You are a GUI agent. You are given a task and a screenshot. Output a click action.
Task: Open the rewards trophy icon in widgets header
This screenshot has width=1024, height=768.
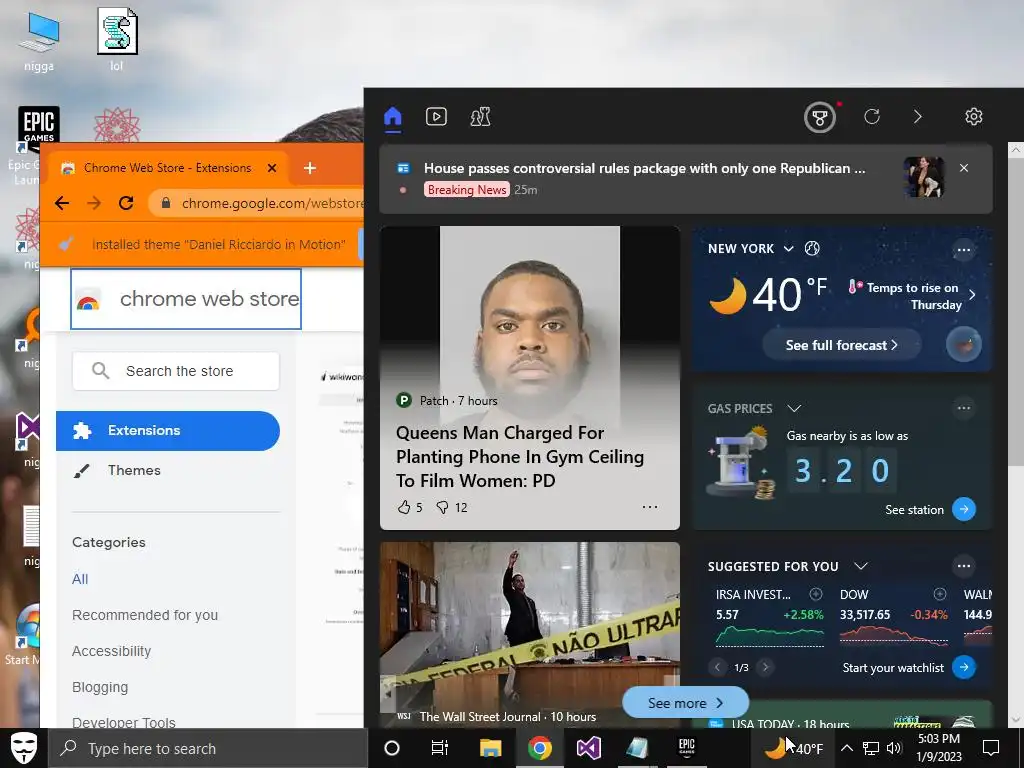[x=820, y=118]
